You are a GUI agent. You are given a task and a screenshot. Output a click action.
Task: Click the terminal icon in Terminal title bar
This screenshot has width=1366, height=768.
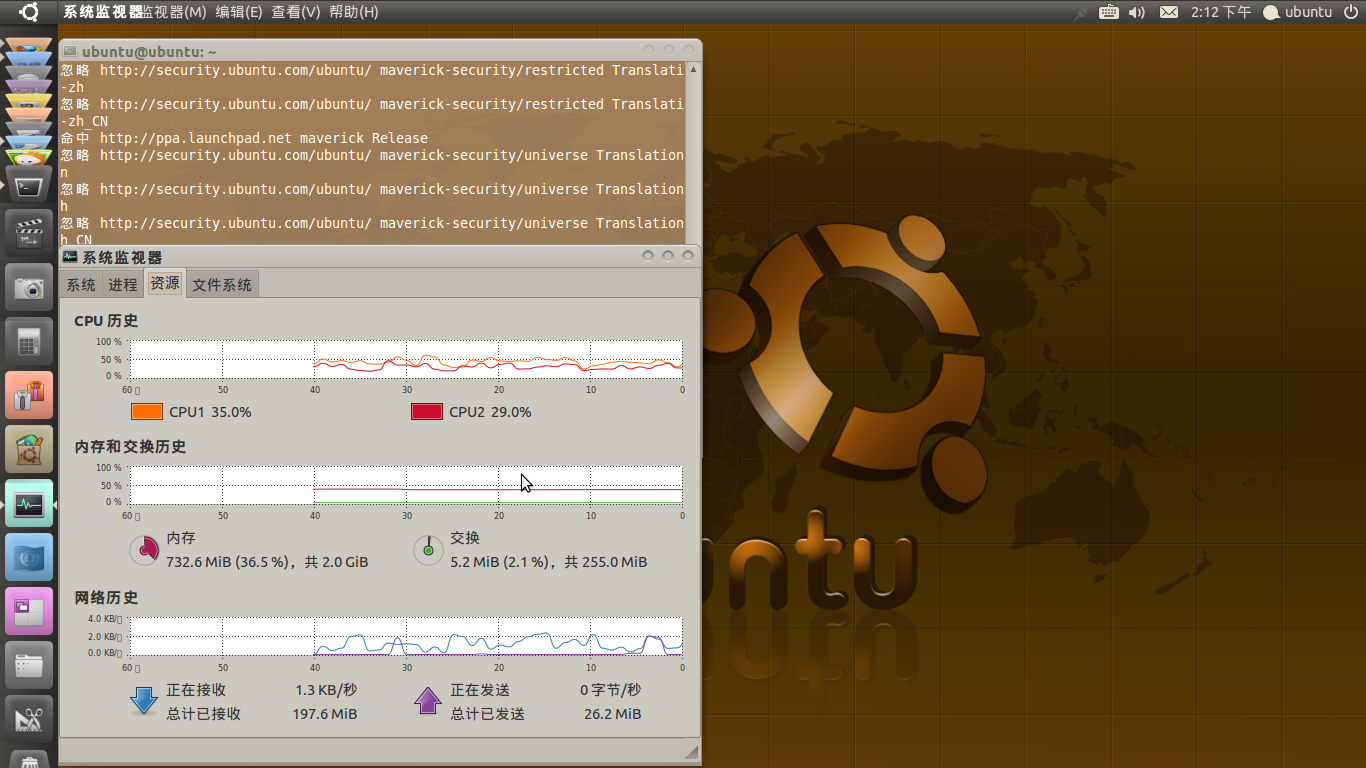coord(70,51)
